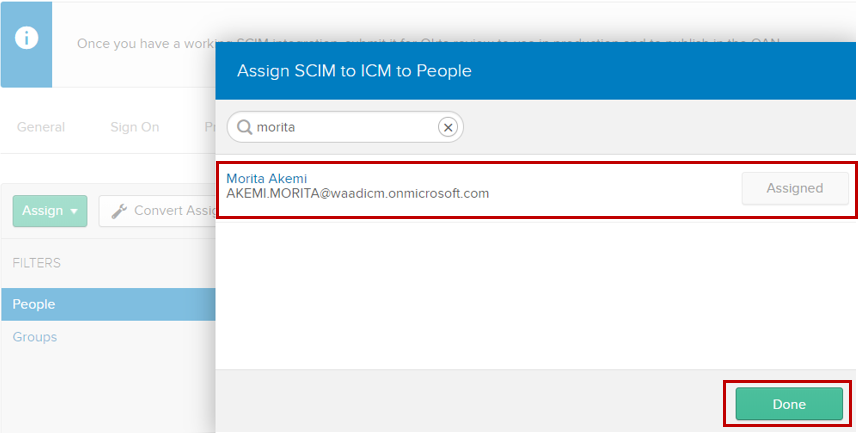Click the Assigned button for Morita Akemi

(794, 188)
